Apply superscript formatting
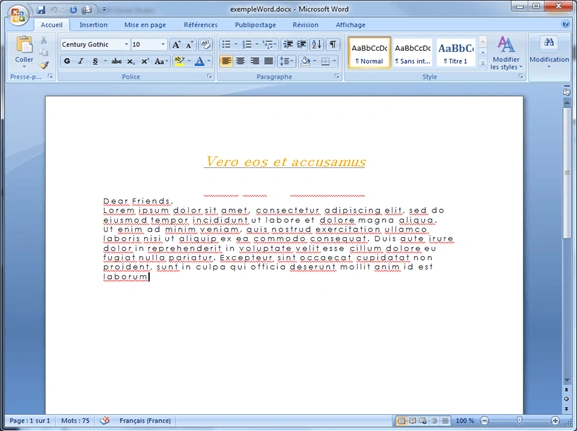Image resolution: width=577 pixels, height=431 pixels. (145, 61)
